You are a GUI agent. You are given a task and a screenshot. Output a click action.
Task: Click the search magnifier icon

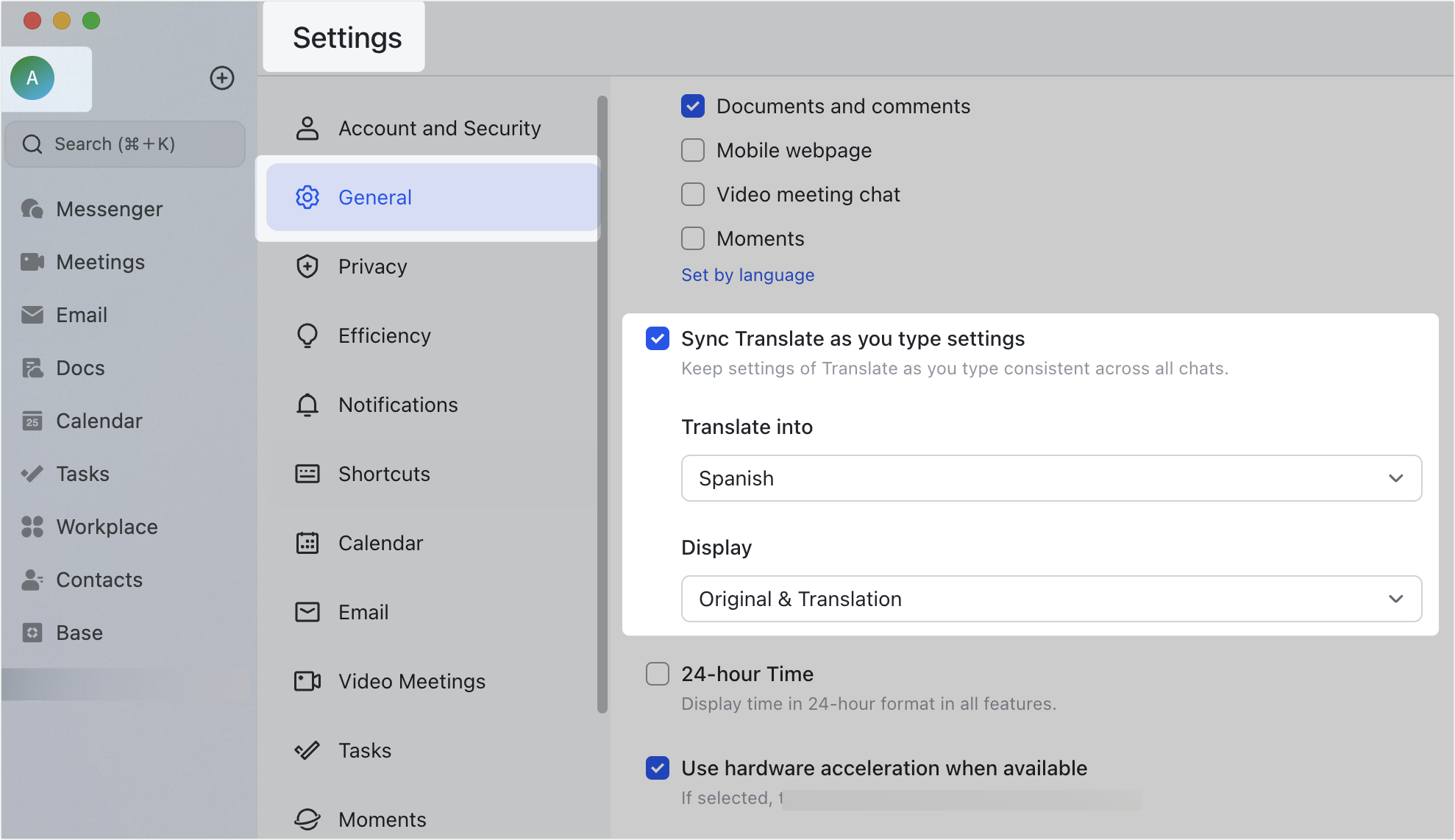click(x=32, y=144)
